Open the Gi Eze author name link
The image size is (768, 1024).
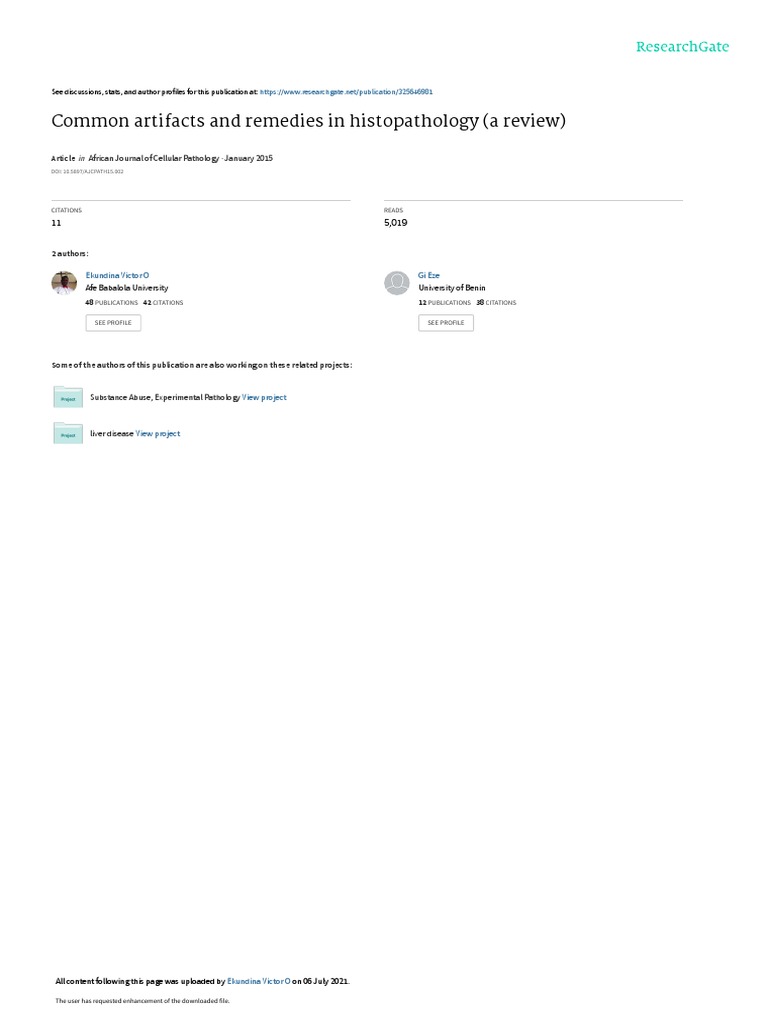click(x=429, y=276)
